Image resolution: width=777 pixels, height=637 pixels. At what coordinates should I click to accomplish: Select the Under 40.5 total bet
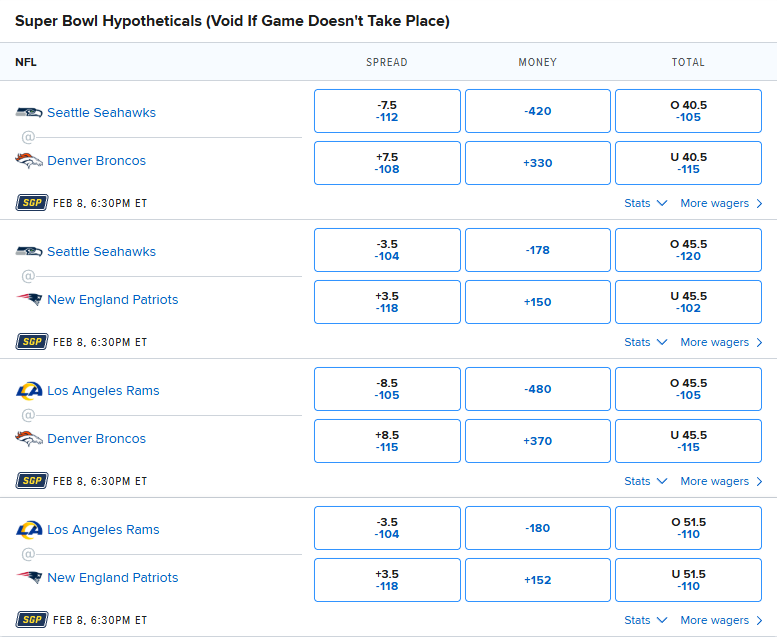tap(688, 163)
